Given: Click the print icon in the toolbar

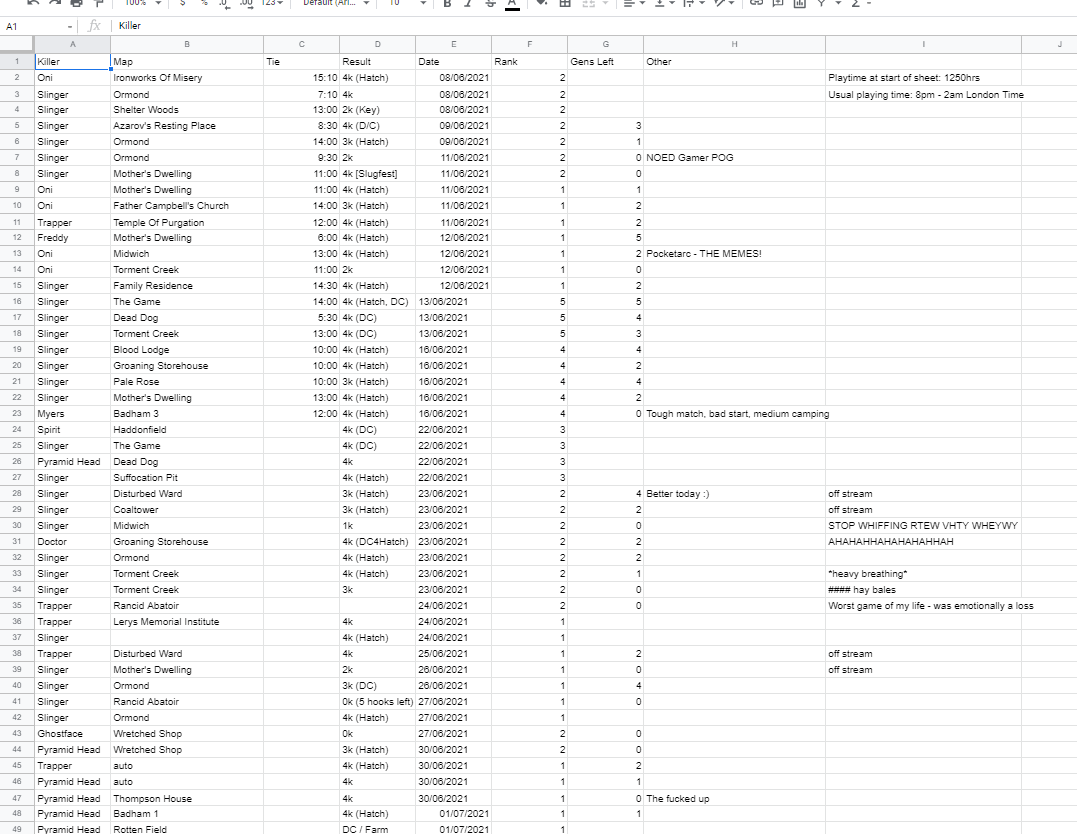Looking at the screenshot, I should [76, 3].
